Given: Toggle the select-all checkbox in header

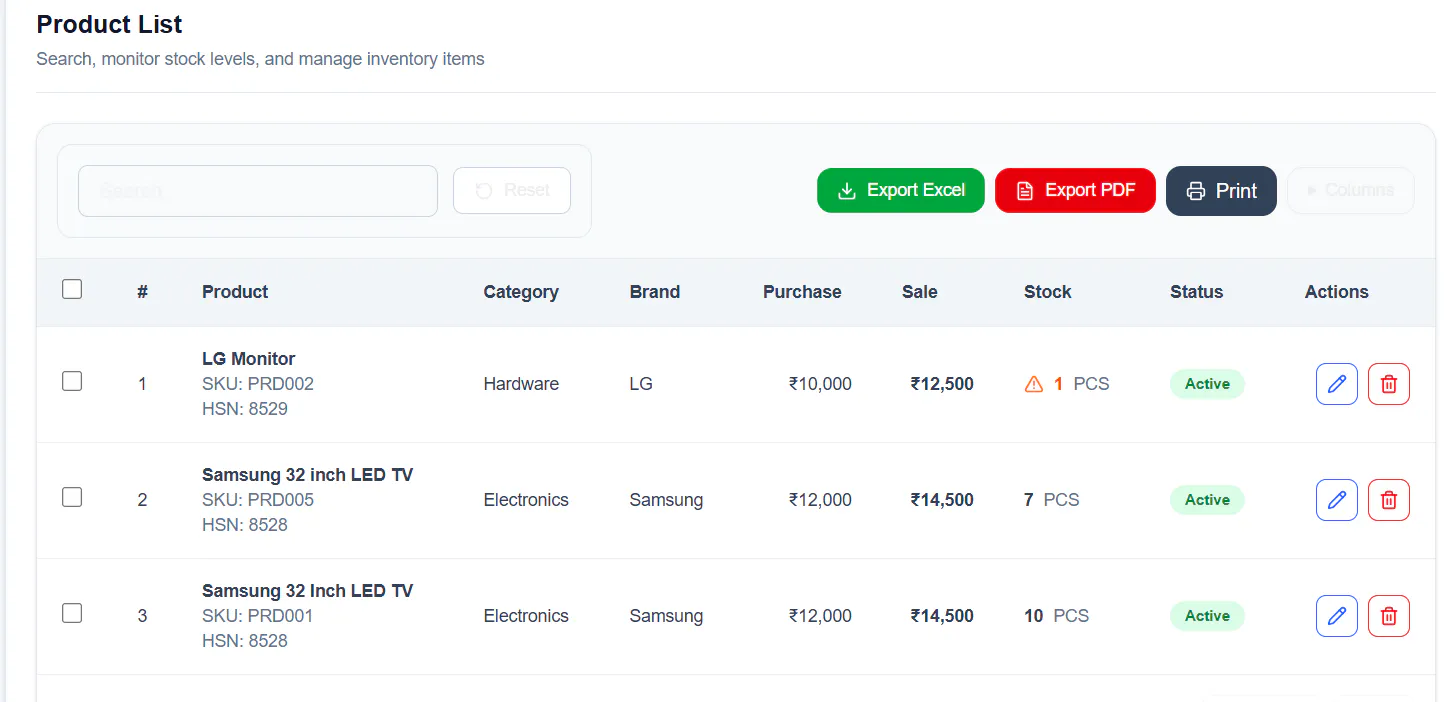Looking at the screenshot, I should [x=72, y=289].
